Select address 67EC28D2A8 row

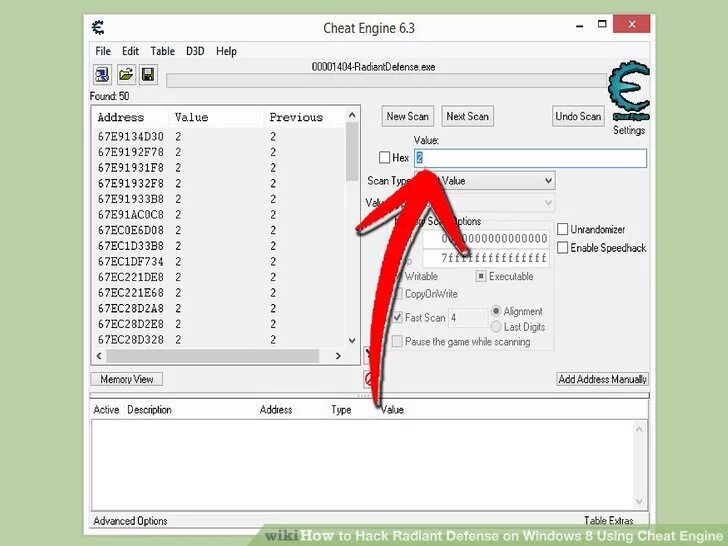pos(220,309)
